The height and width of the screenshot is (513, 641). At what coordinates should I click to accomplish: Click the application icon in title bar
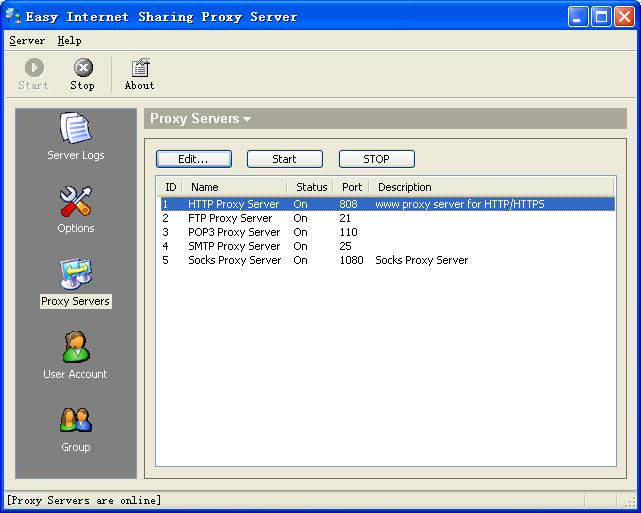point(13,16)
